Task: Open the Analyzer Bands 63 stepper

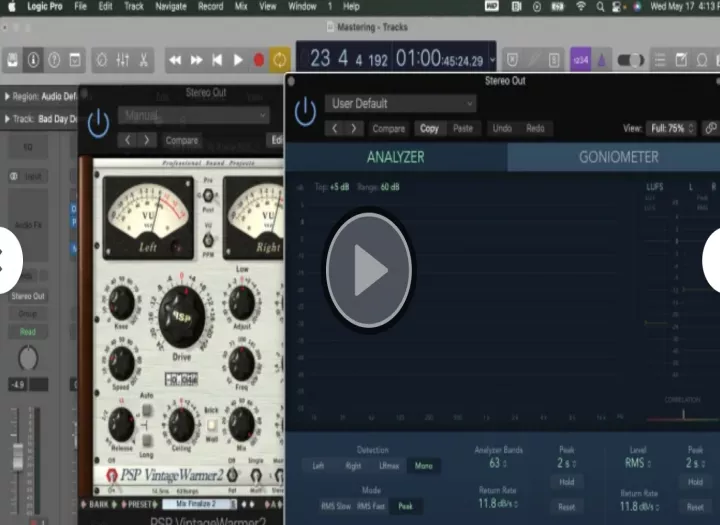Action: pyautogui.click(x=498, y=463)
